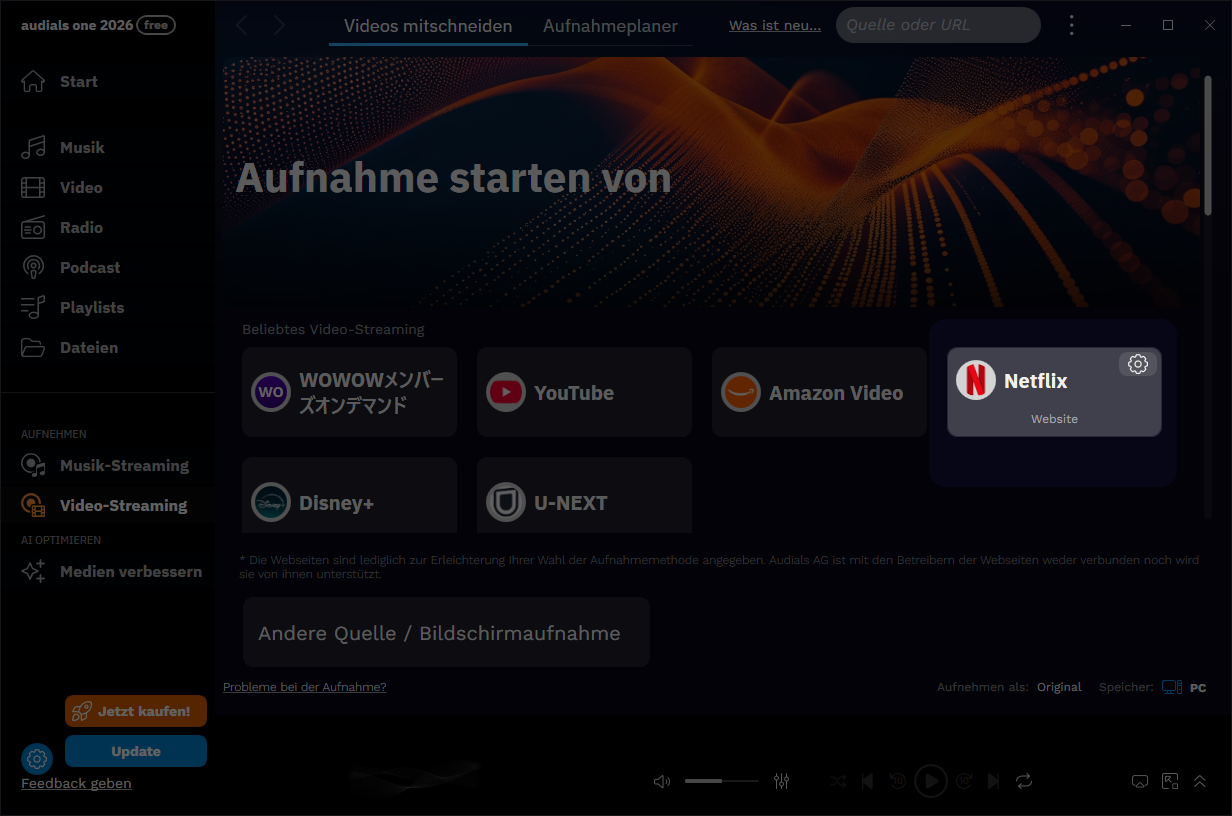
Task: Click the Jetzt kaufen button
Action: coord(136,711)
